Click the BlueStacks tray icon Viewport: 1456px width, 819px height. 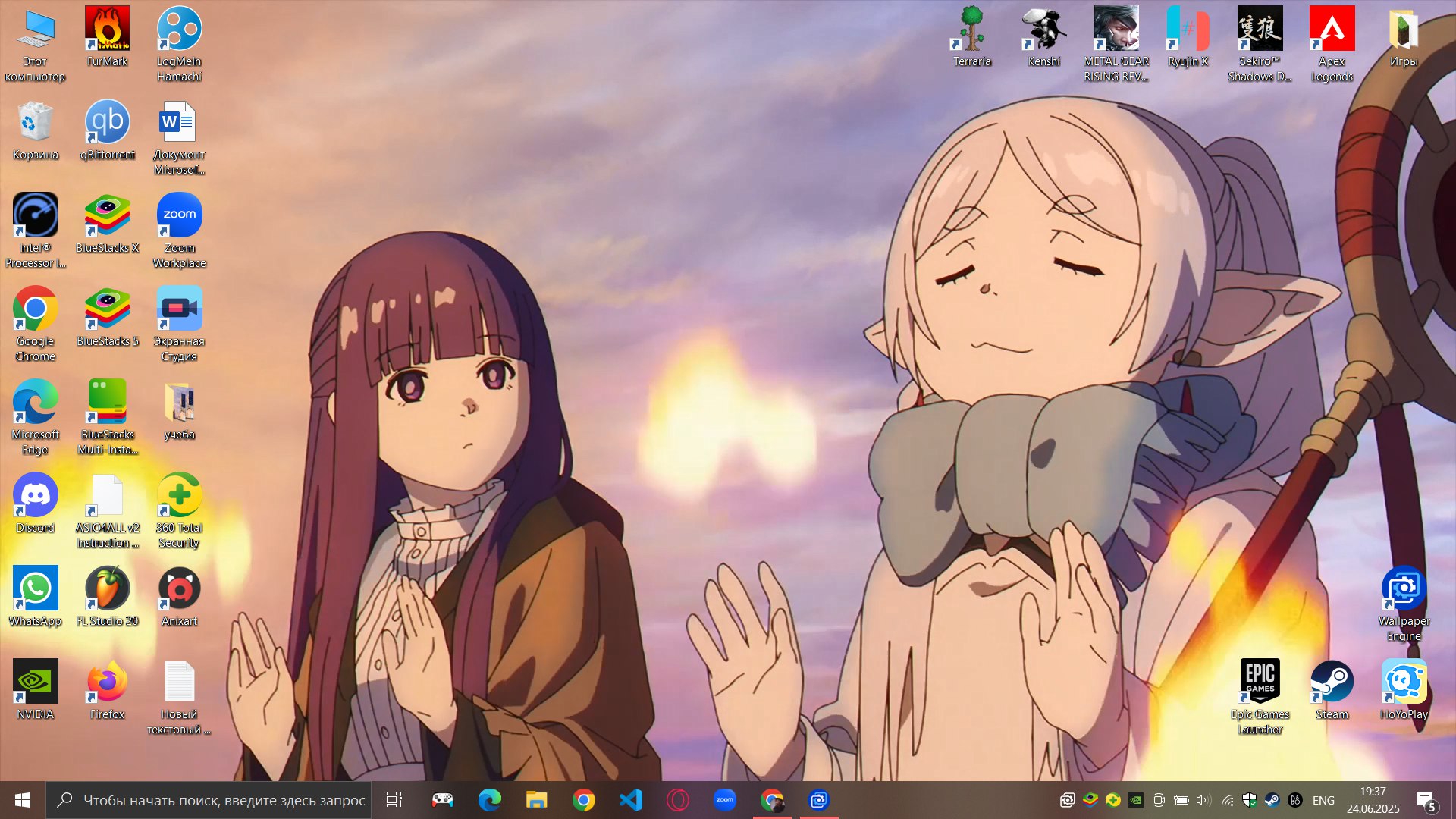click(x=1090, y=800)
